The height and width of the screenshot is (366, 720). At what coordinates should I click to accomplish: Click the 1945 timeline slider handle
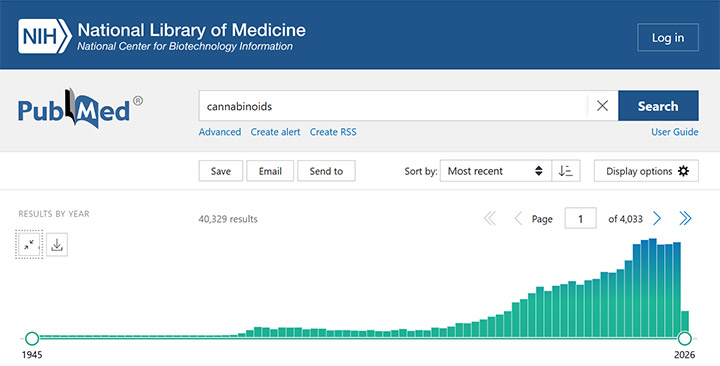pyautogui.click(x=32, y=339)
